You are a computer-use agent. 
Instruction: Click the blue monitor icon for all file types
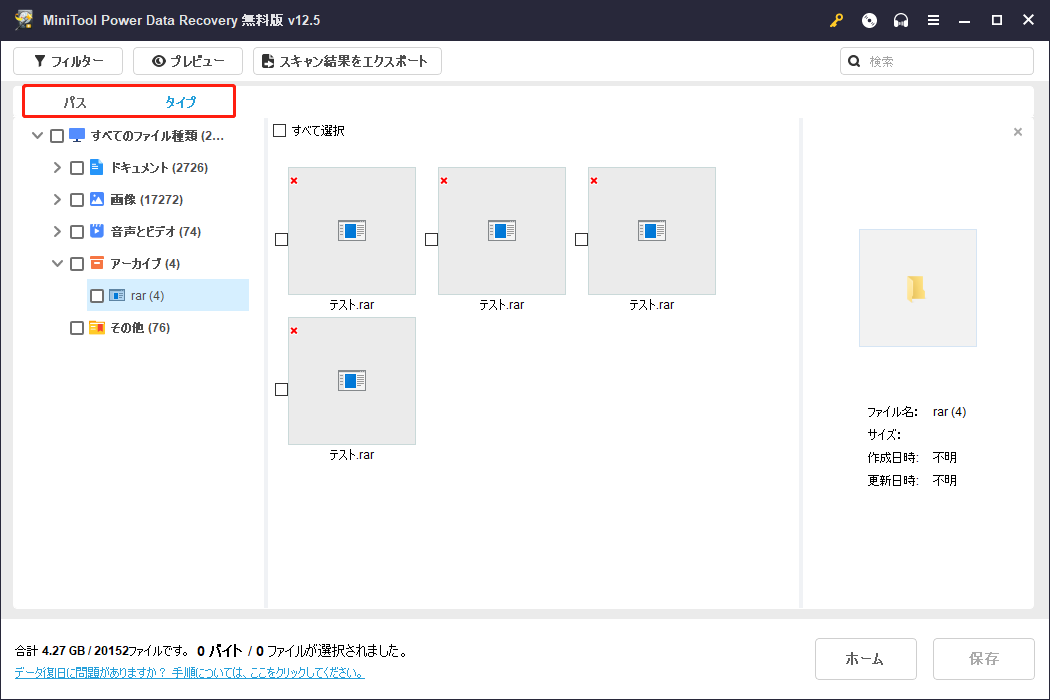pyautogui.click(x=77, y=135)
